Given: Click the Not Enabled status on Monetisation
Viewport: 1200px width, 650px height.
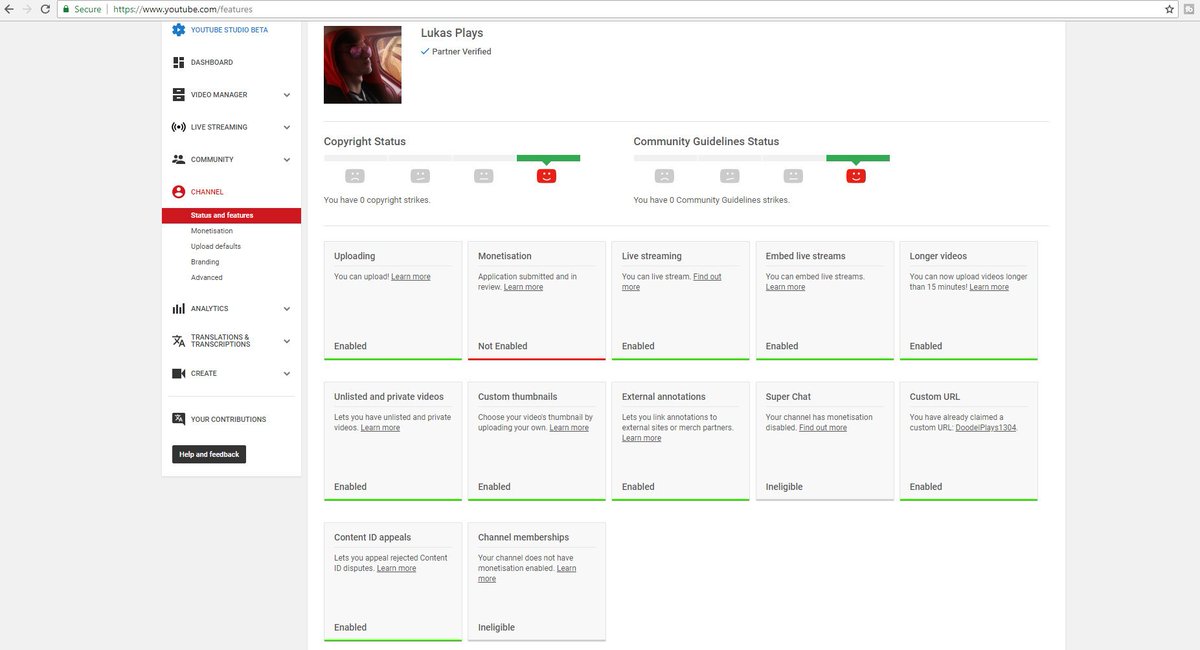Looking at the screenshot, I should [503, 346].
